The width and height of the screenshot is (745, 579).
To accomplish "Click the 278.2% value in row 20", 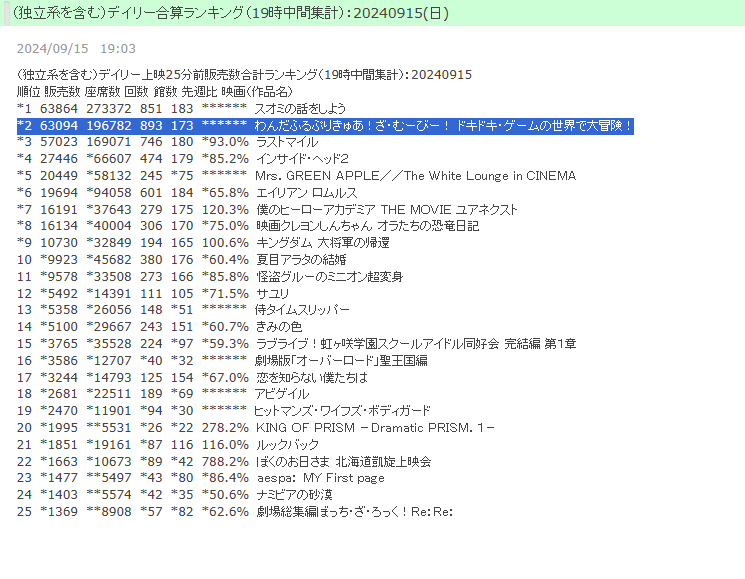I will tap(225, 428).
